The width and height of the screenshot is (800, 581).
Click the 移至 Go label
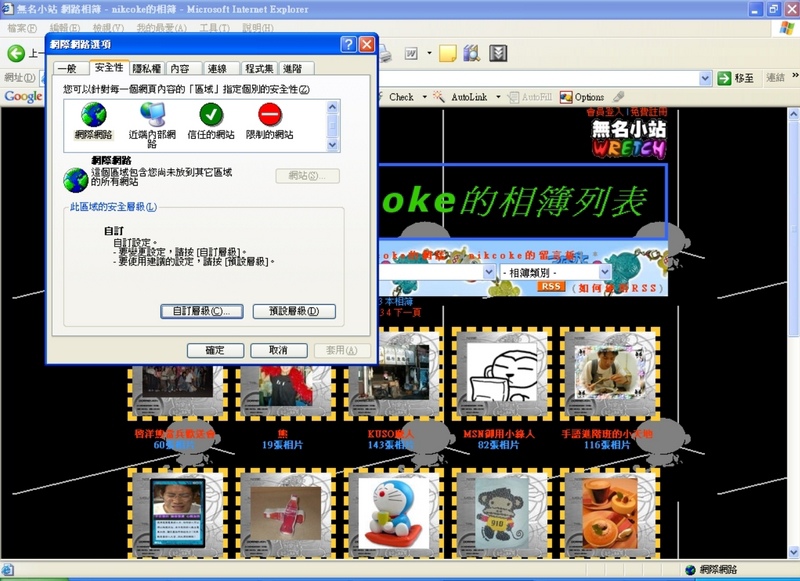tap(744, 78)
